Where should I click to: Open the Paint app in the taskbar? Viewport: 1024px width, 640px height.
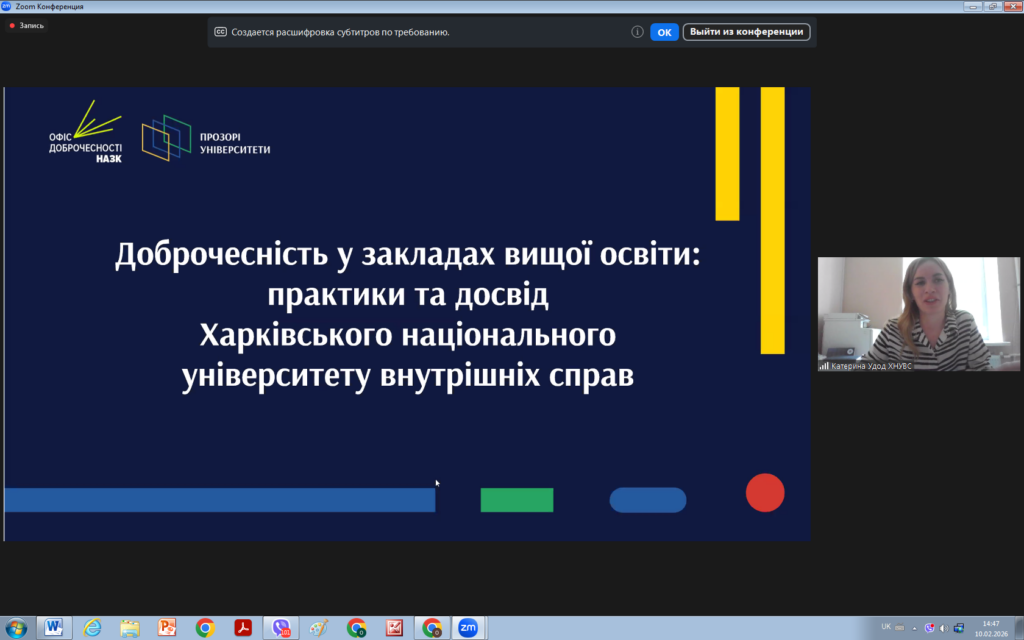point(318,627)
